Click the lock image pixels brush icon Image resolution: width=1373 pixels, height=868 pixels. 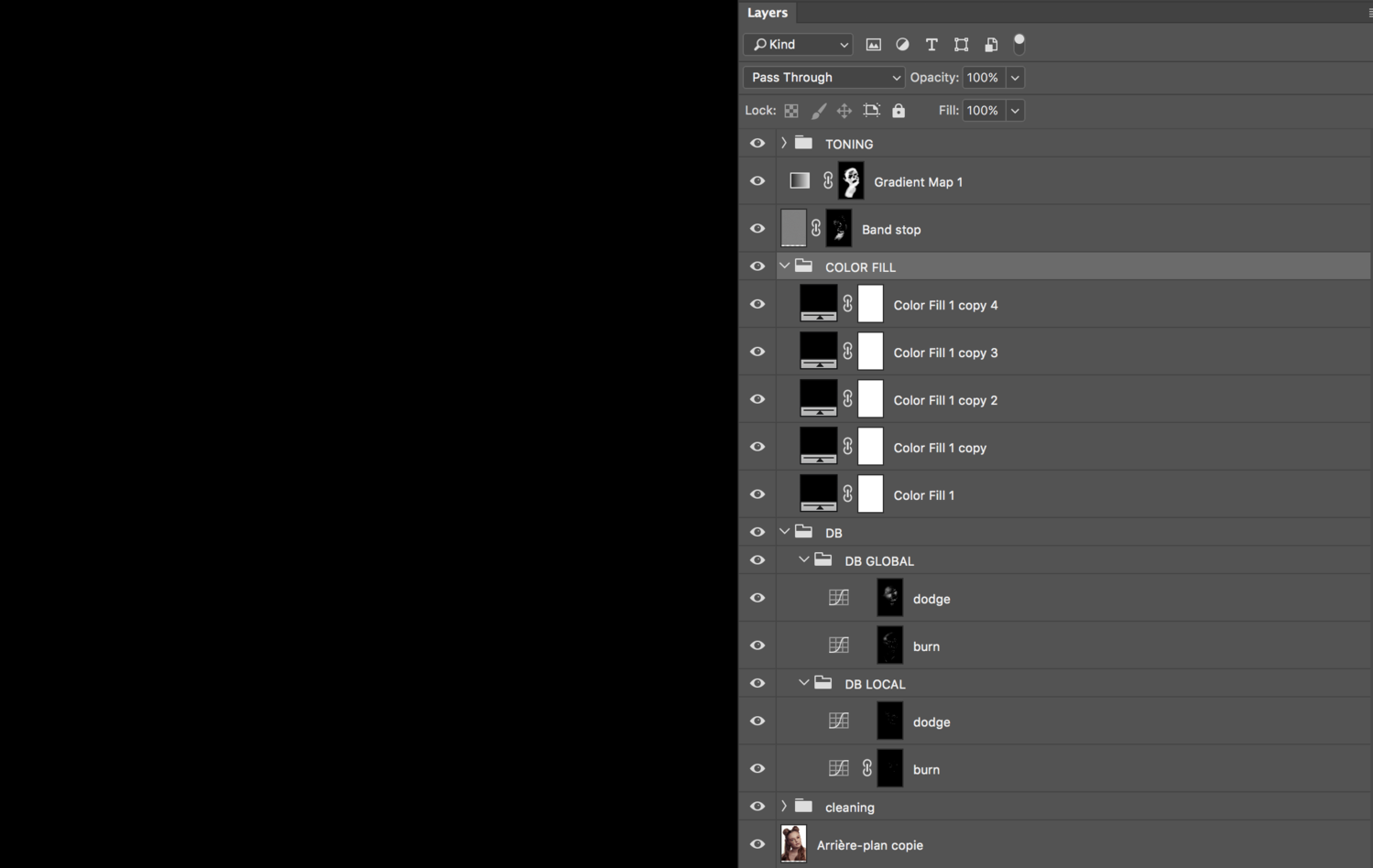pos(818,111)
